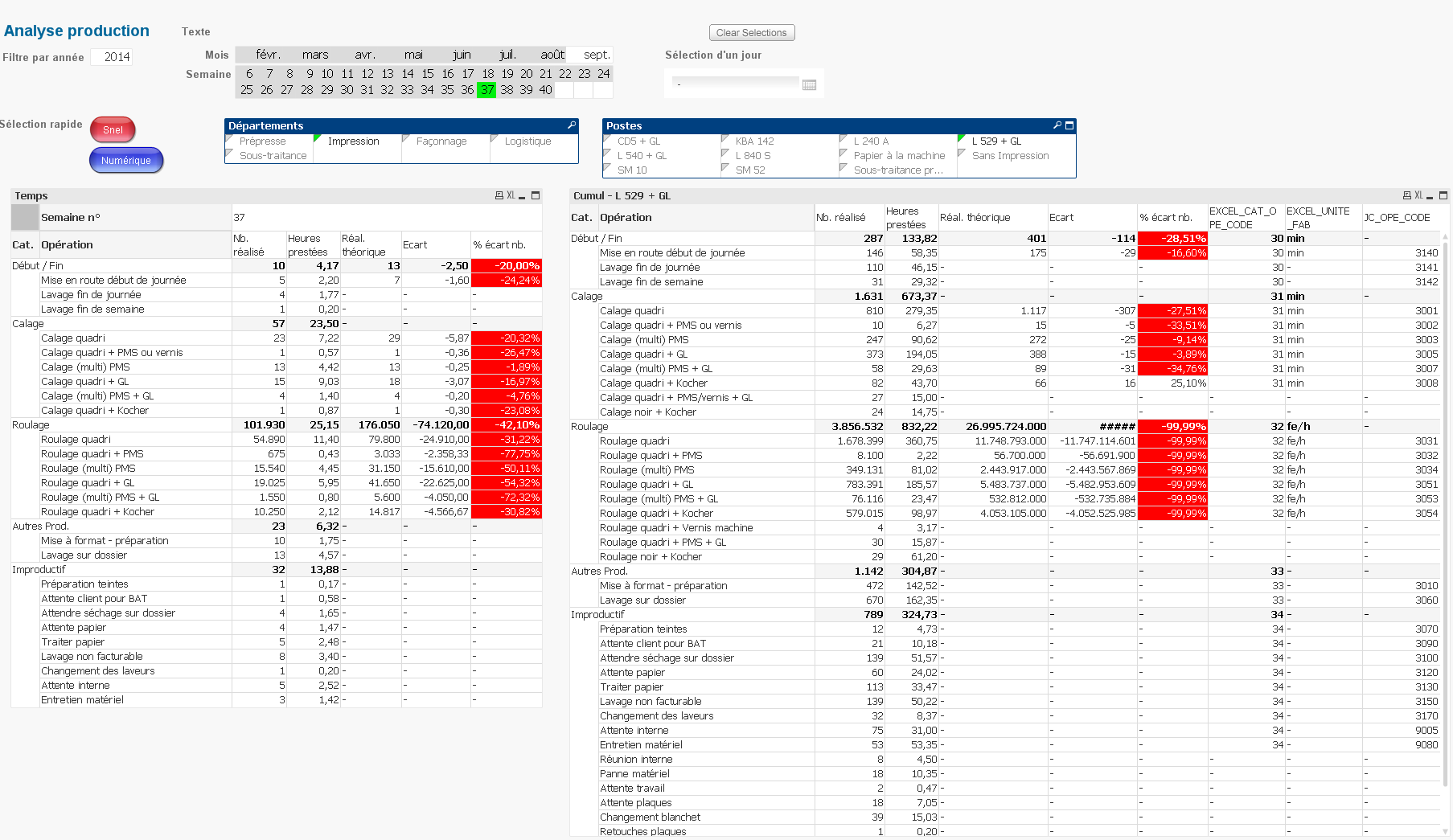
Task: Select month mai in Mois filter
Action: [413, 55]
